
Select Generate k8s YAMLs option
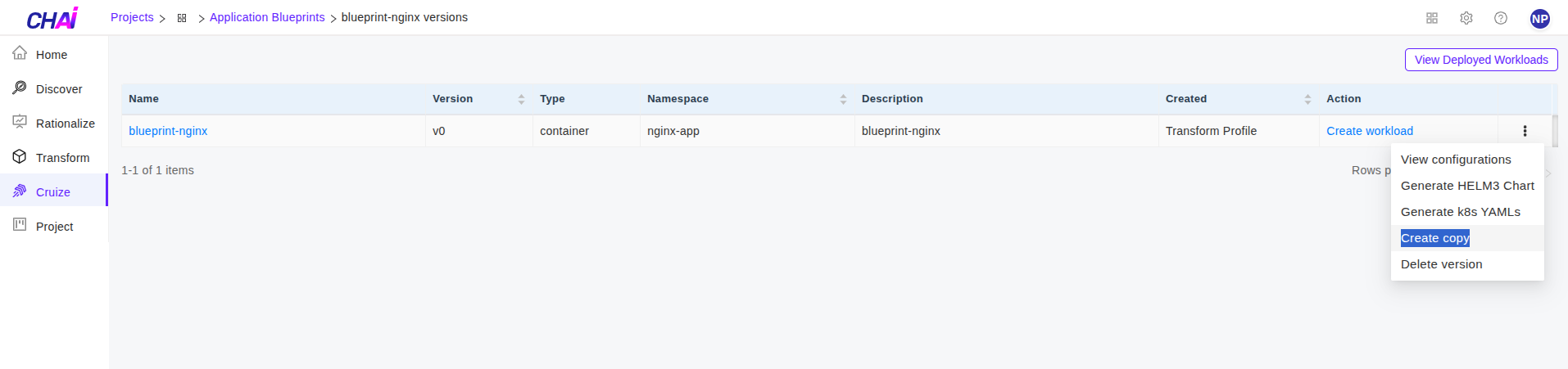[x=1461, y=212]
